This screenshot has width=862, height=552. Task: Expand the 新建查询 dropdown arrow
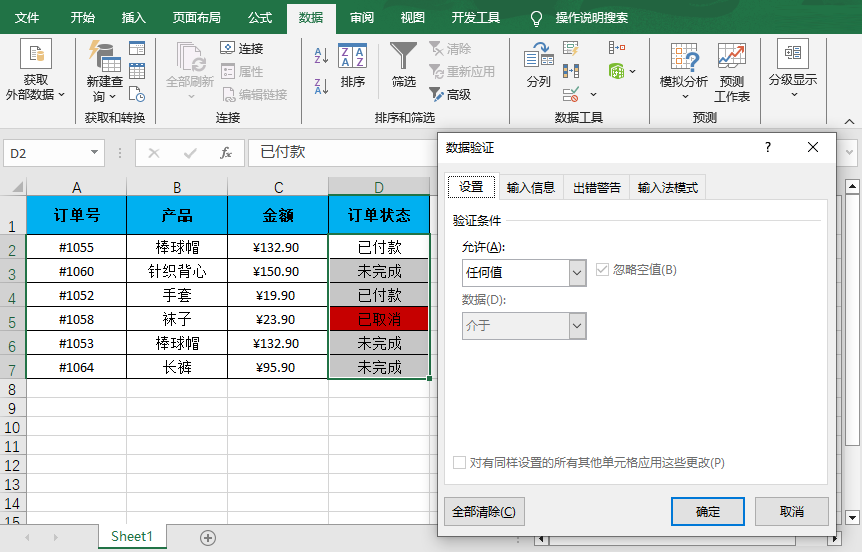point(113,97)
